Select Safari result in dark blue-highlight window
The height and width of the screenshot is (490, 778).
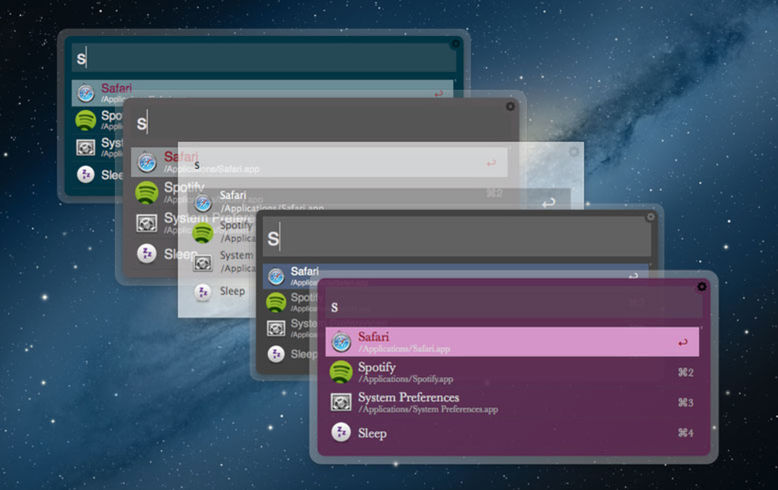[455, 277]
